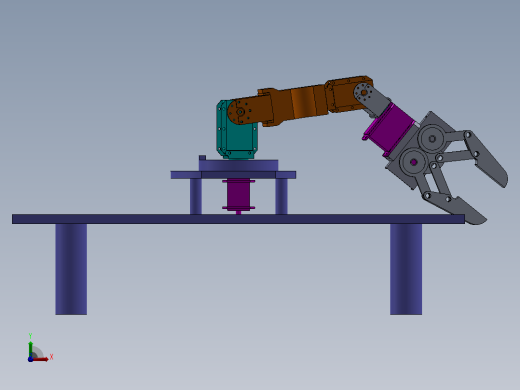This screenshot has height=390, width=520.
Task: Select the left table leg
Action: click(71, 269)
